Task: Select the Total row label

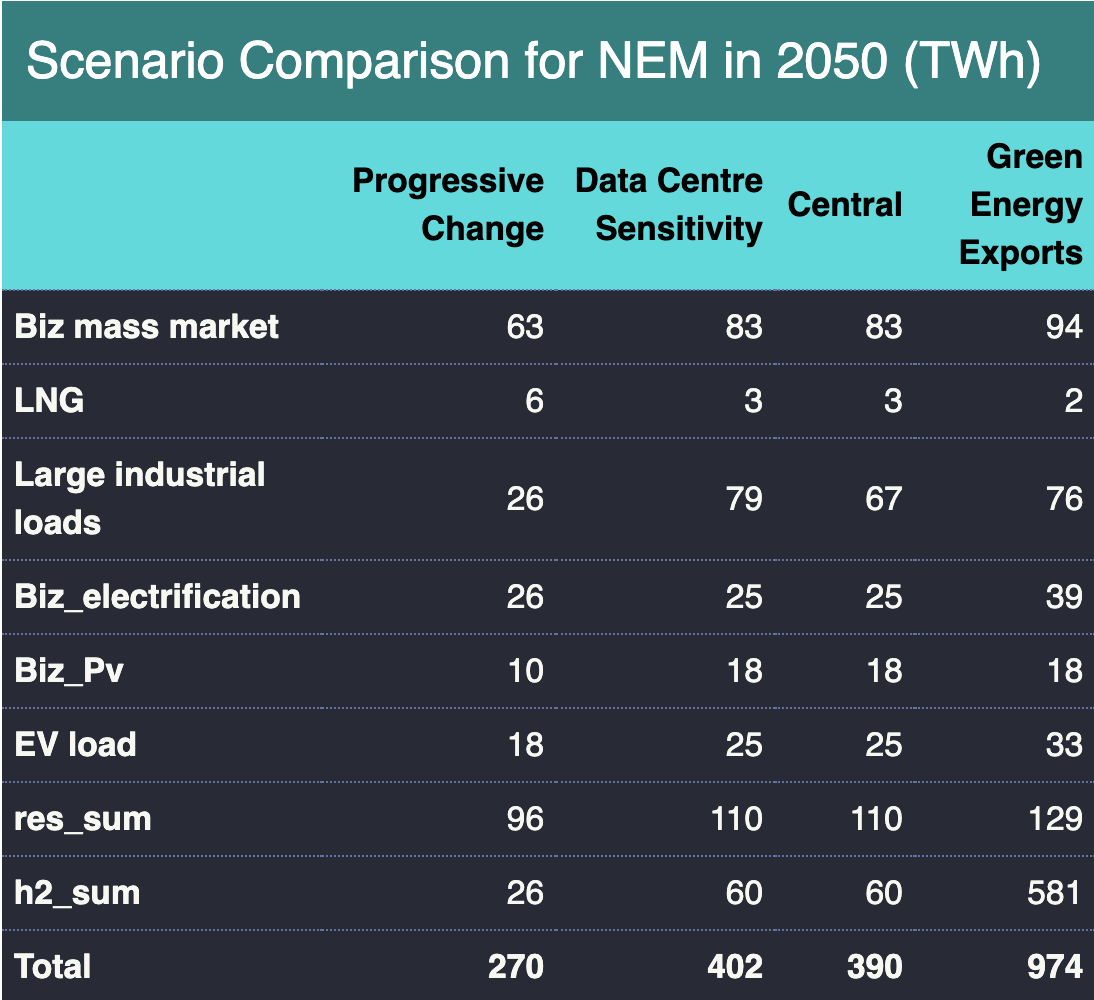Action: [x=53, y=967]
